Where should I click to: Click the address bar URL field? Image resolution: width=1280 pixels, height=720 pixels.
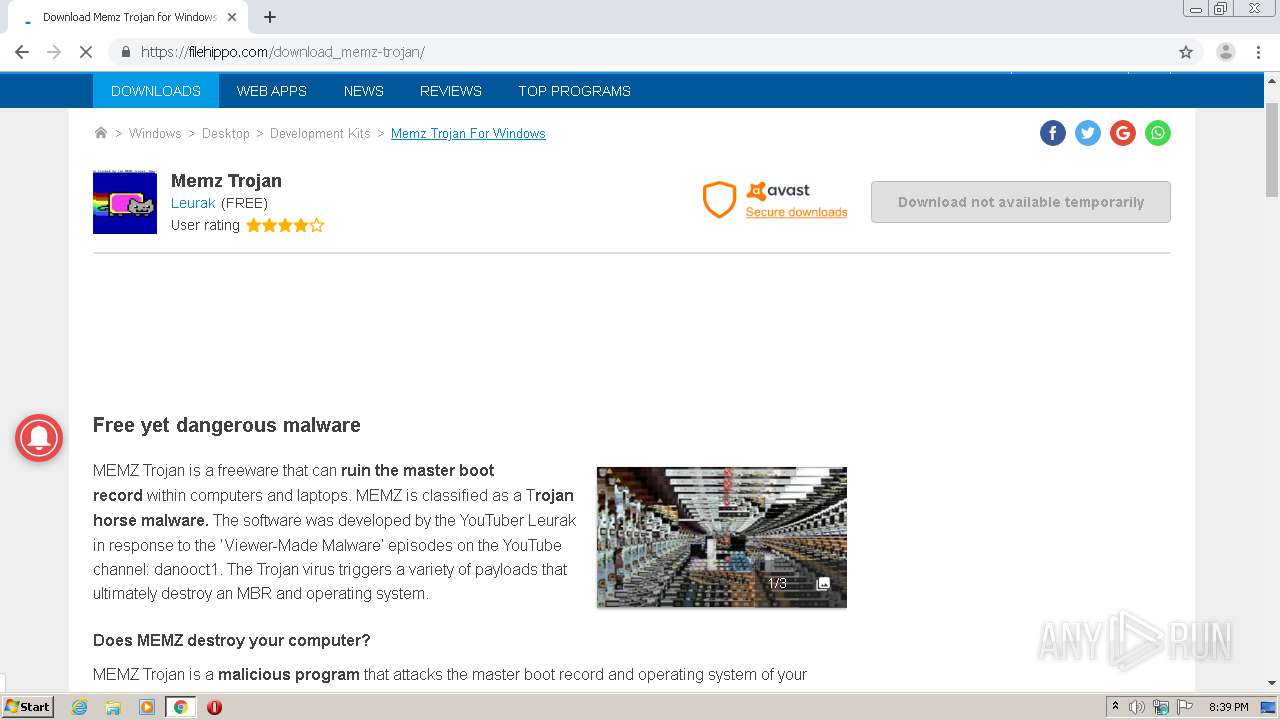640,52
